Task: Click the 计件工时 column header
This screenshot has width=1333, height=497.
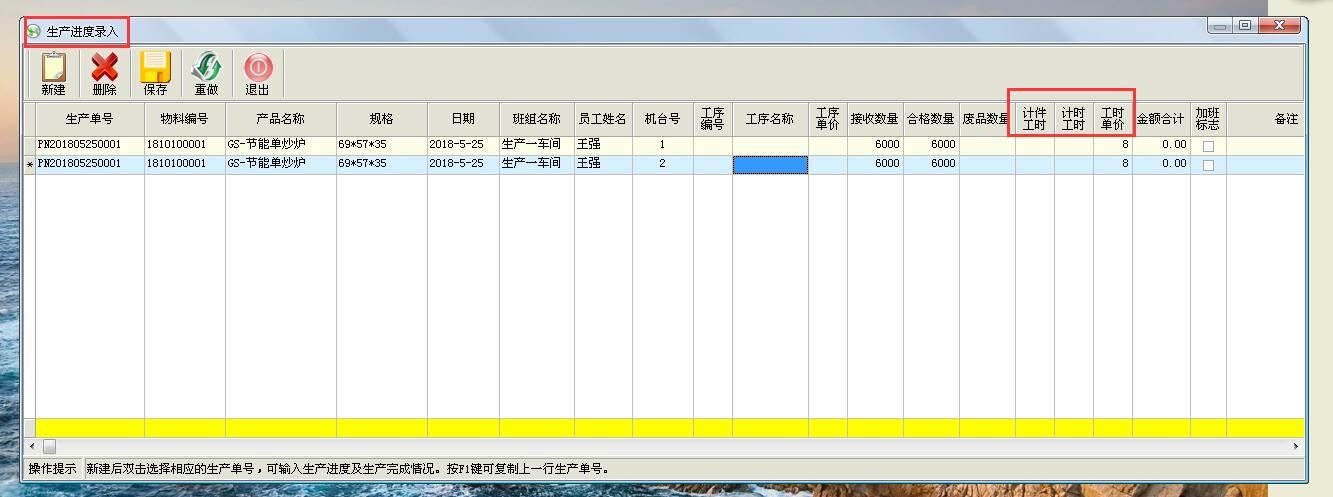Action: 1034,119
